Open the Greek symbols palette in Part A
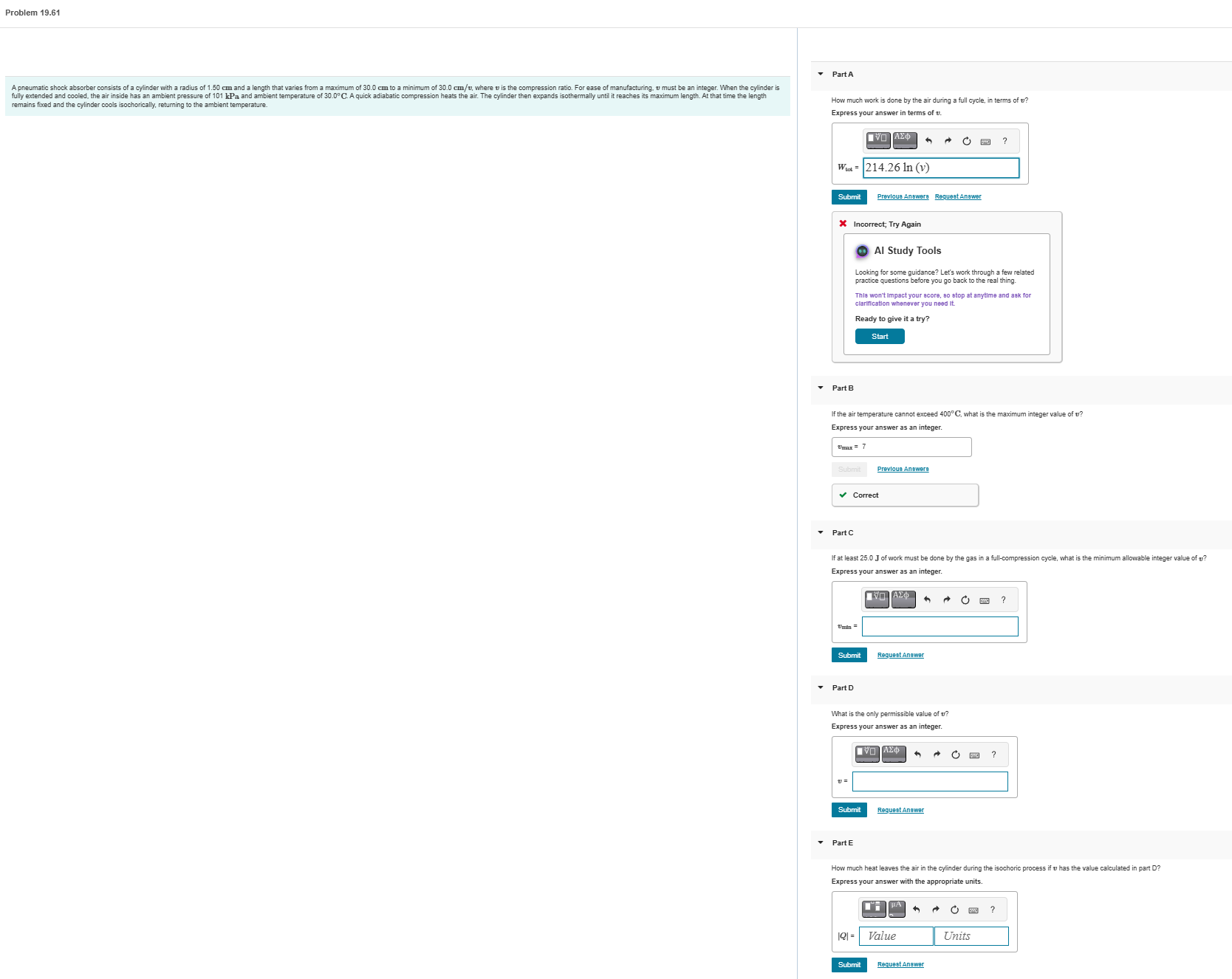1232x979 pixels. pos(905,140)
